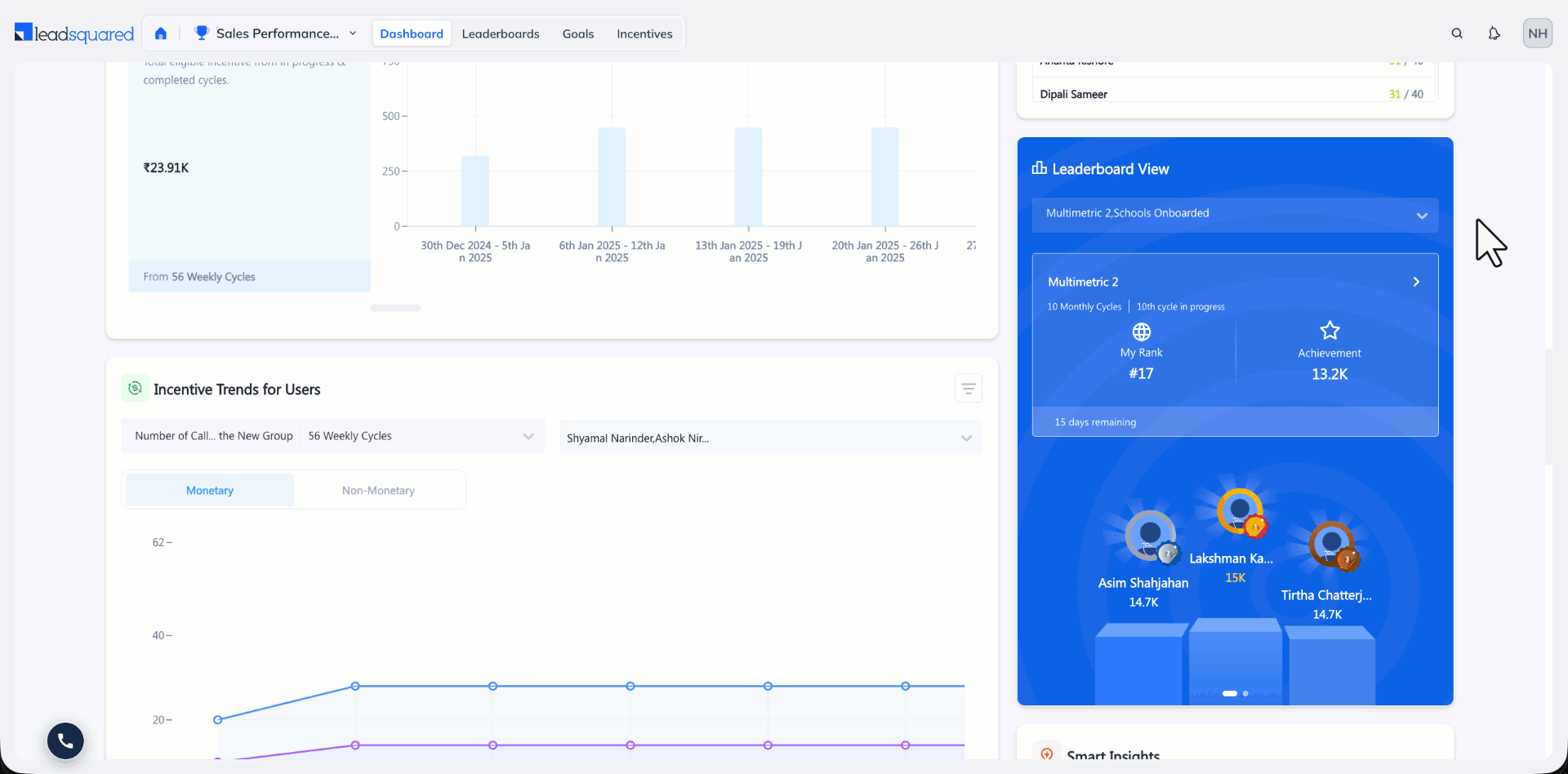Go to first leaderboard carousel dot
The image size is (1568, 774).
pos(1230,693)
